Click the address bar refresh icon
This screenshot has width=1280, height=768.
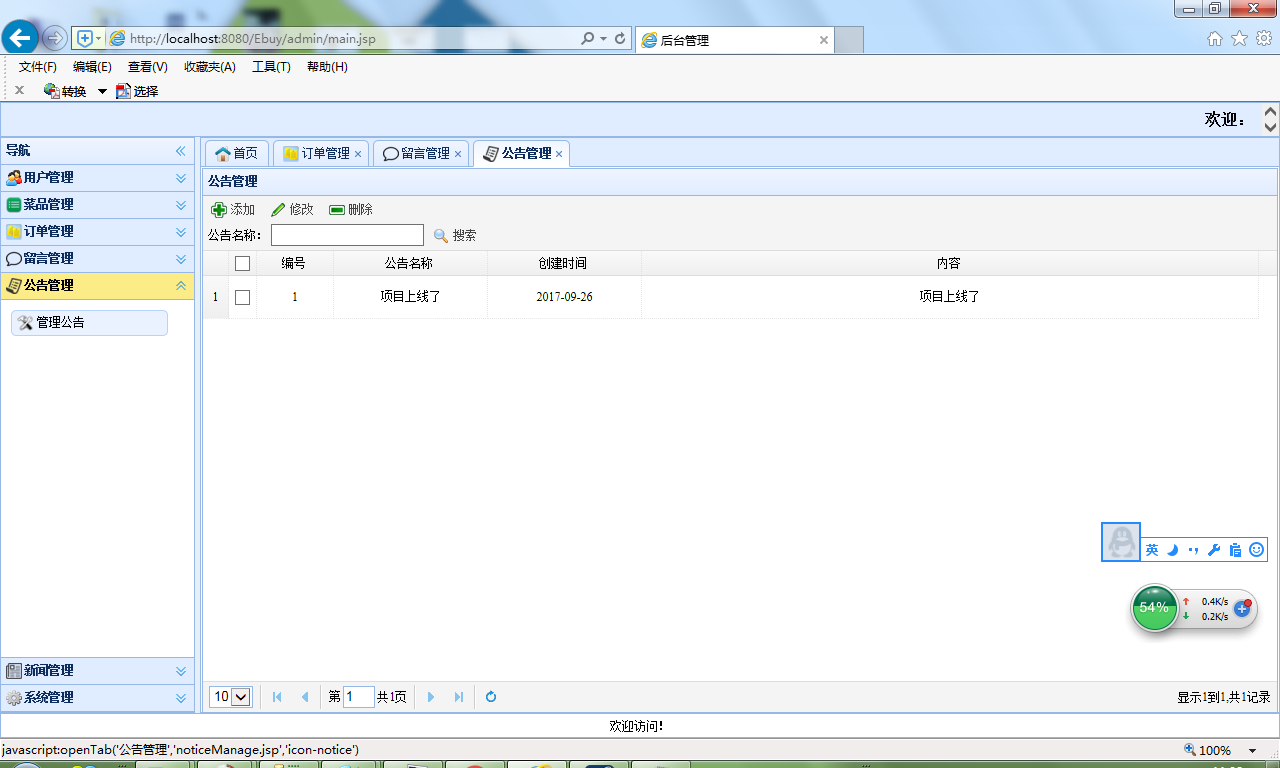[620, 39]
